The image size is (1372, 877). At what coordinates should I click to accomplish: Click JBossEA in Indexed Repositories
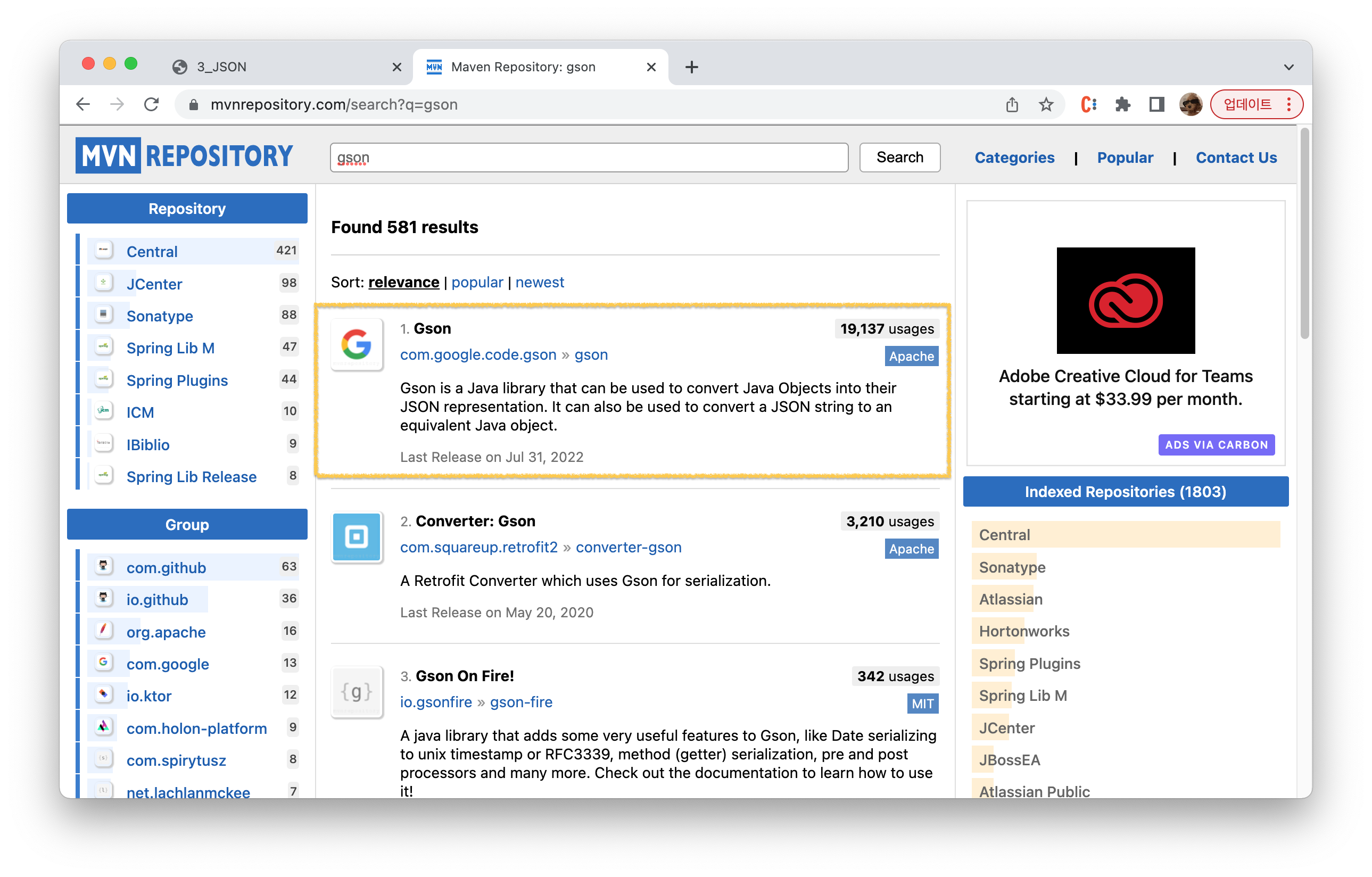tap(1009, 759)
